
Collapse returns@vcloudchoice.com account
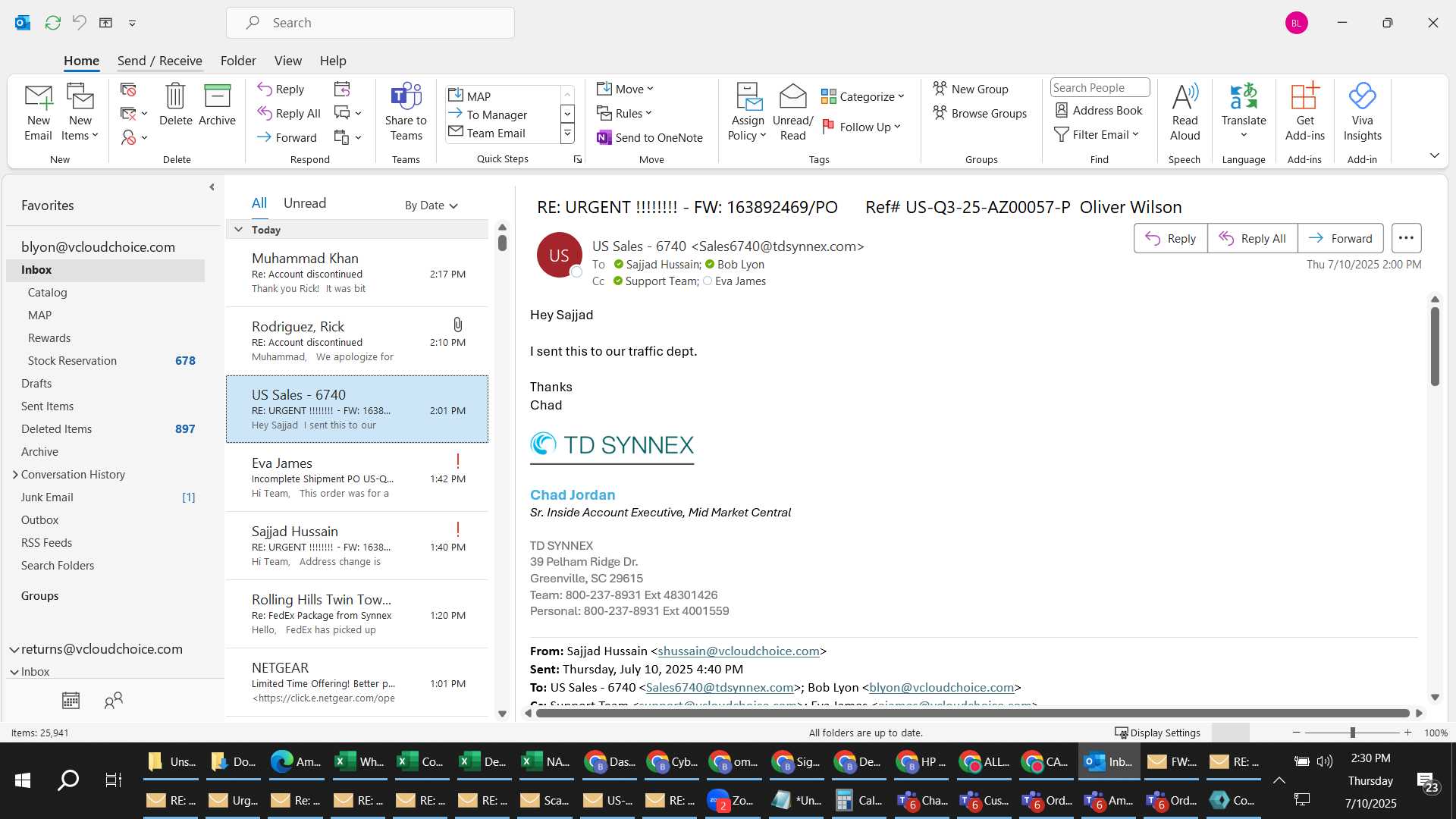[x=14, y=649]
